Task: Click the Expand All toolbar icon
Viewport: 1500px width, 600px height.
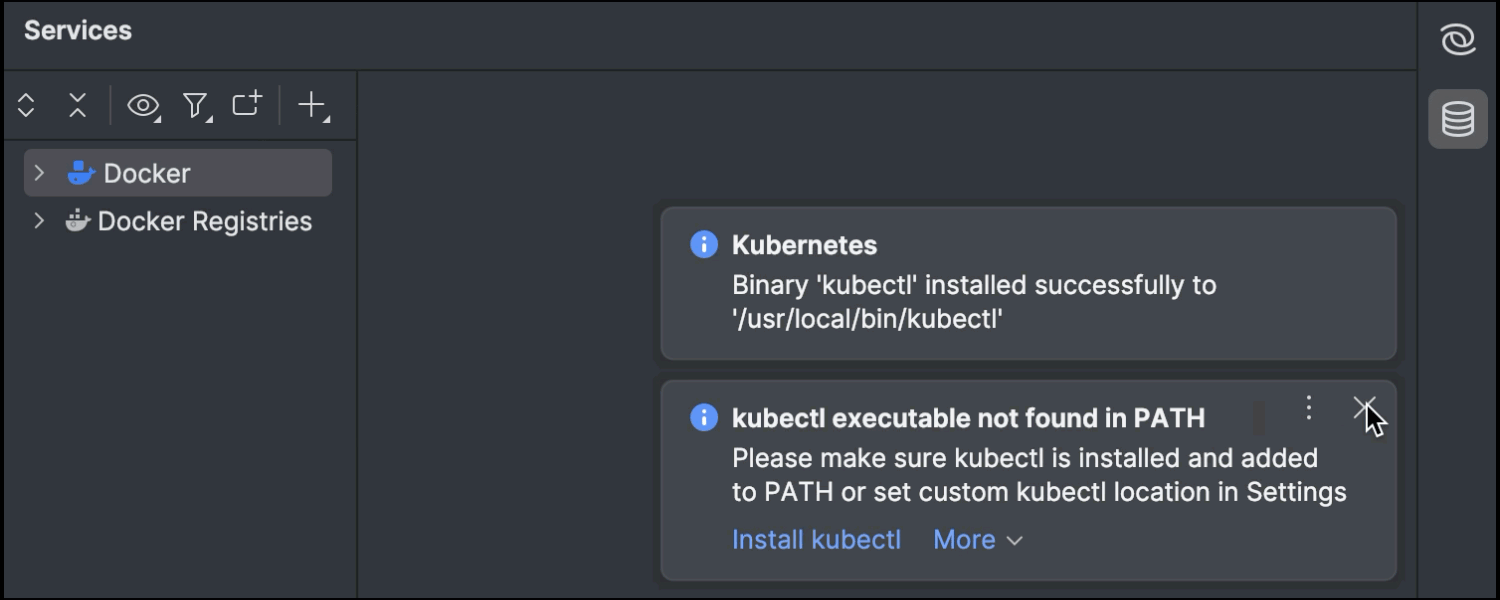Action: pyautogui.click(x=27, y=105)
